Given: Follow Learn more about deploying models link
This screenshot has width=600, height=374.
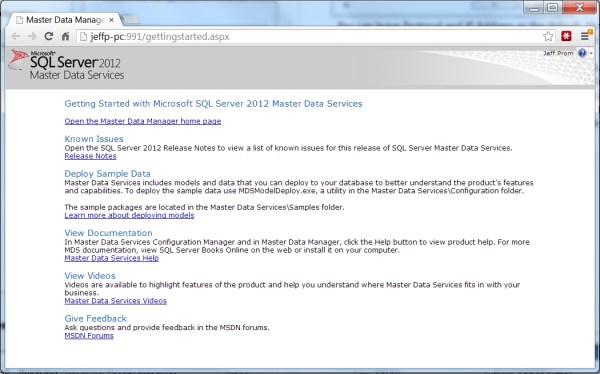Looking at the screenshot, I should [x=129, y=215].
